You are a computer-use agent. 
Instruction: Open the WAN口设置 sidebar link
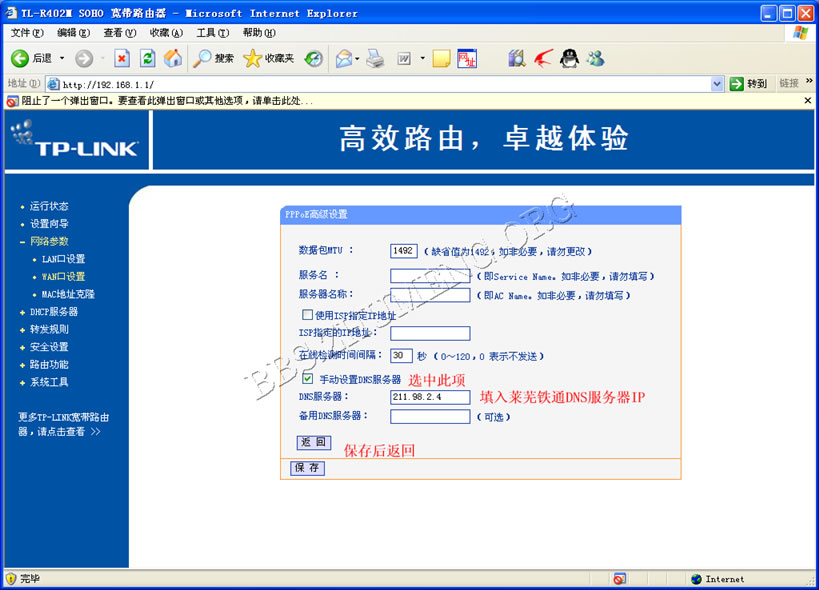coord(63,277)
